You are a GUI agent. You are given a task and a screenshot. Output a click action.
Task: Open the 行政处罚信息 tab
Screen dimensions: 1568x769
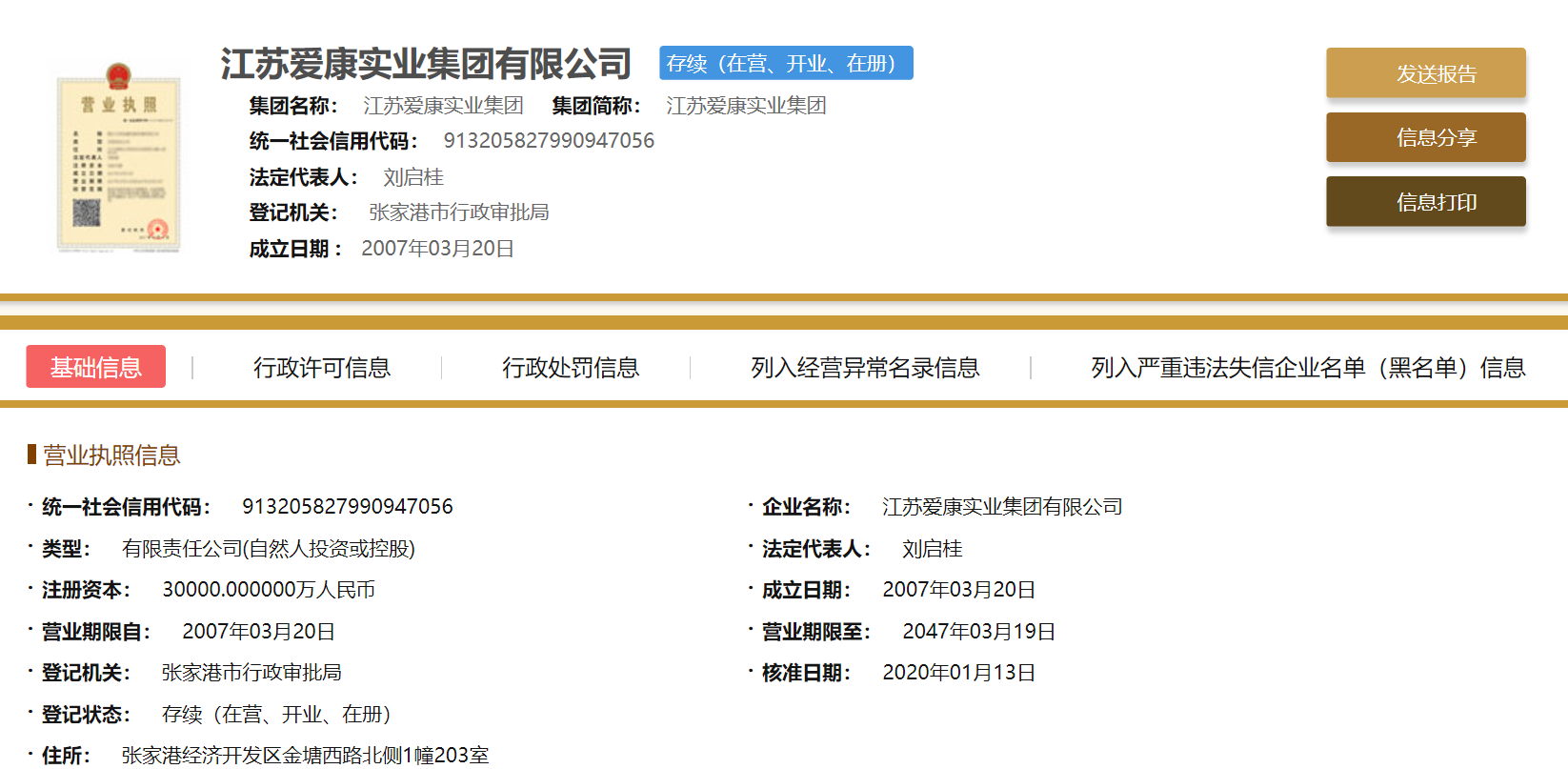tap(571, 368)
